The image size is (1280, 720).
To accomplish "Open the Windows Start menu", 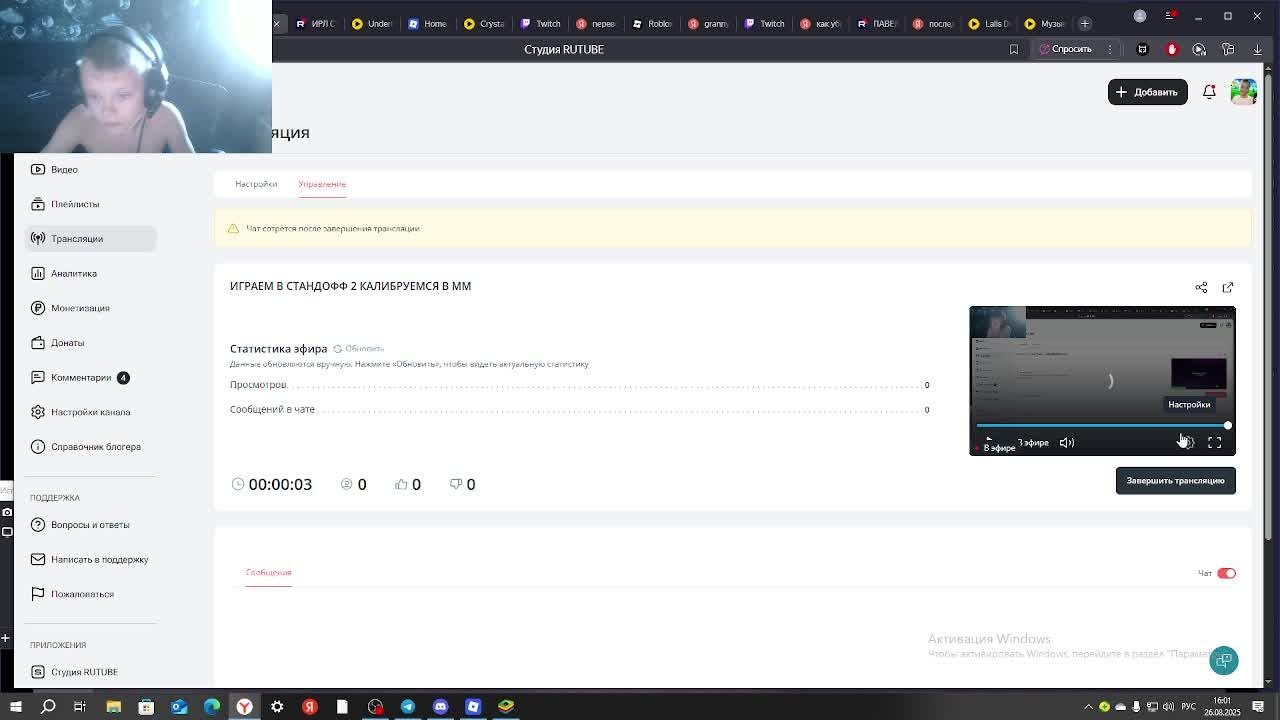I will click(x=15, y=707).
